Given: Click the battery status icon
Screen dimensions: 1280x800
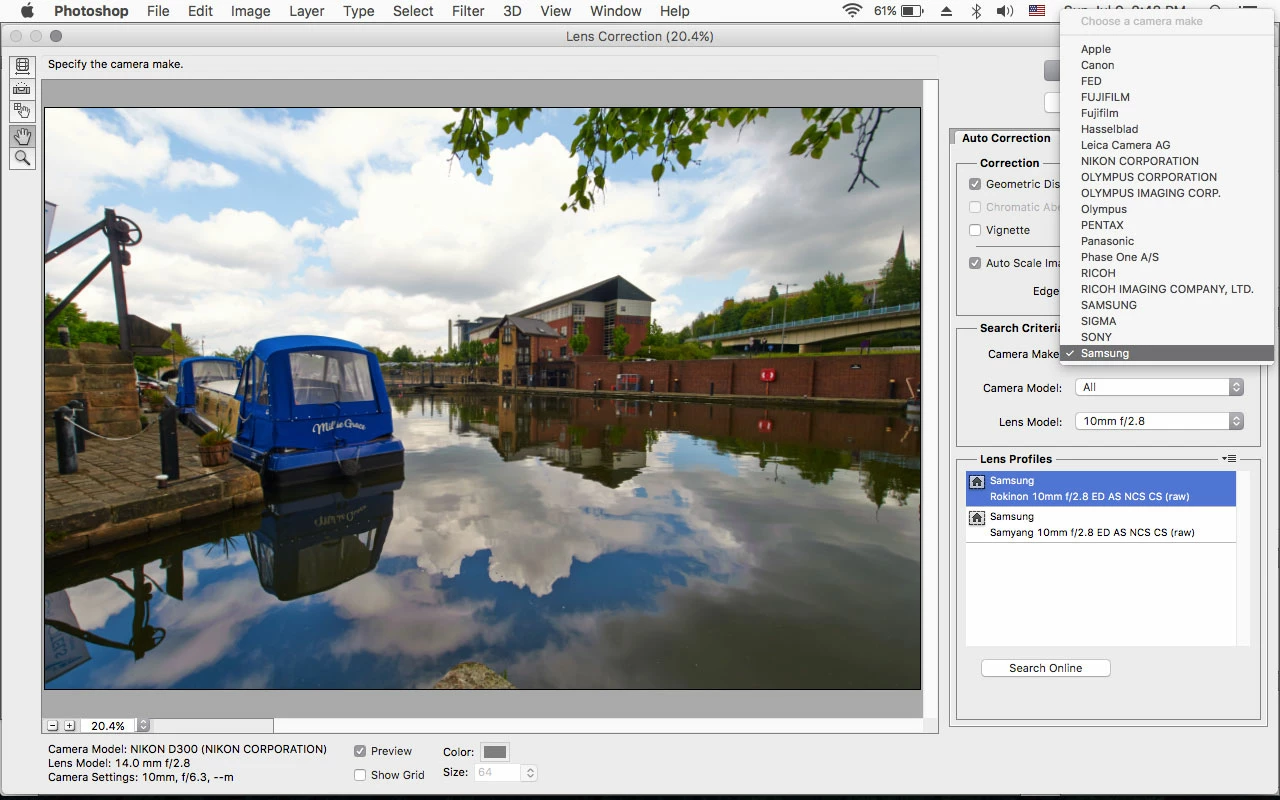Looking at the screenshot, I should coord(912,11).
